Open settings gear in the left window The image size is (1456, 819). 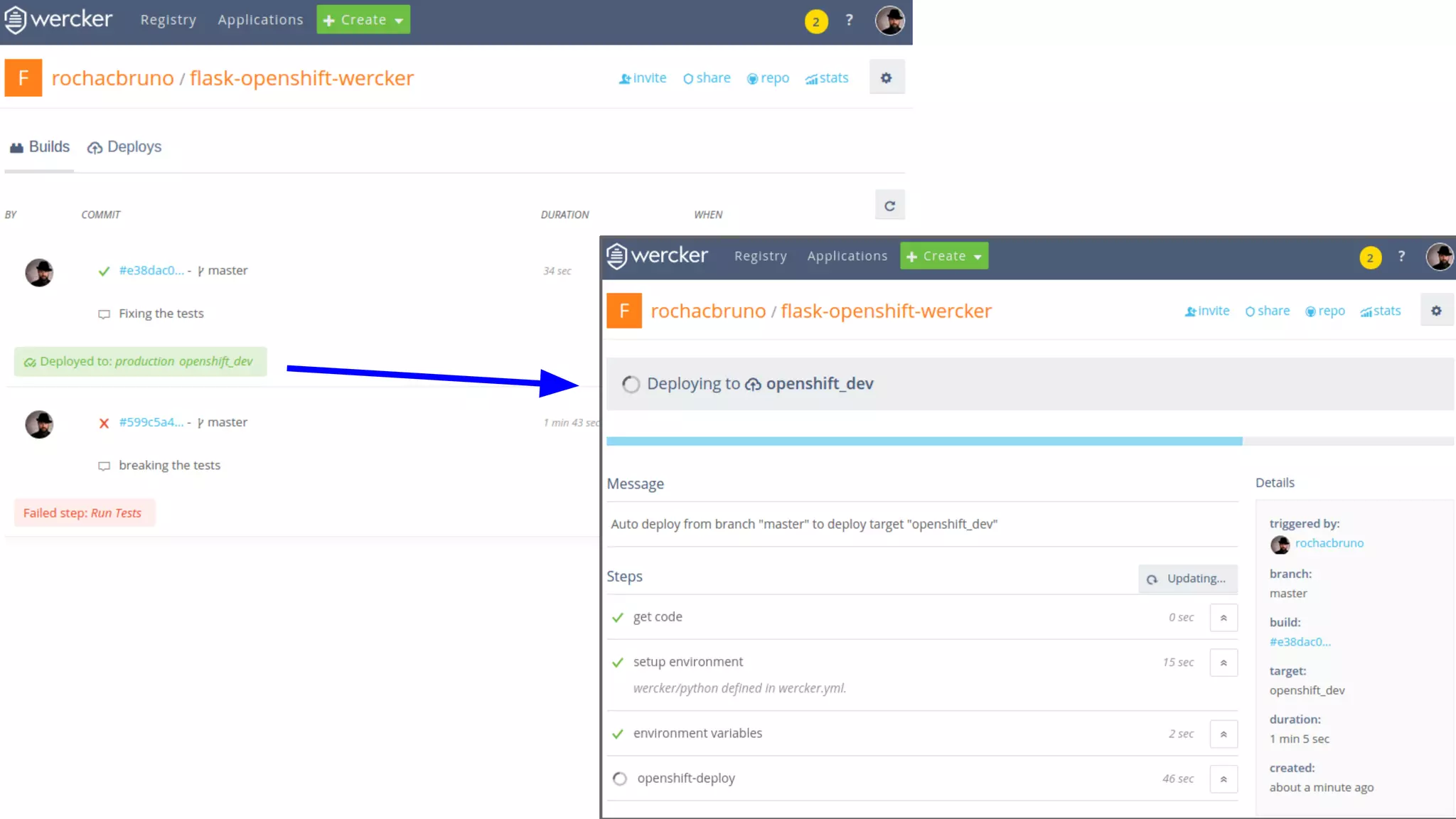click(x=886, y=77)
